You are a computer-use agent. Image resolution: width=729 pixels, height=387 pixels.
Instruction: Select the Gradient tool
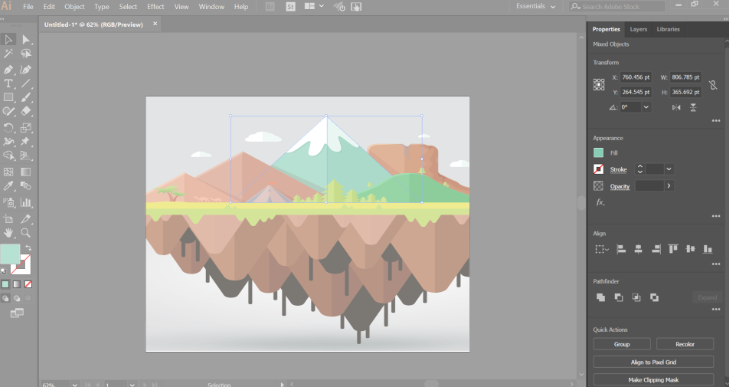pos(26,172)
